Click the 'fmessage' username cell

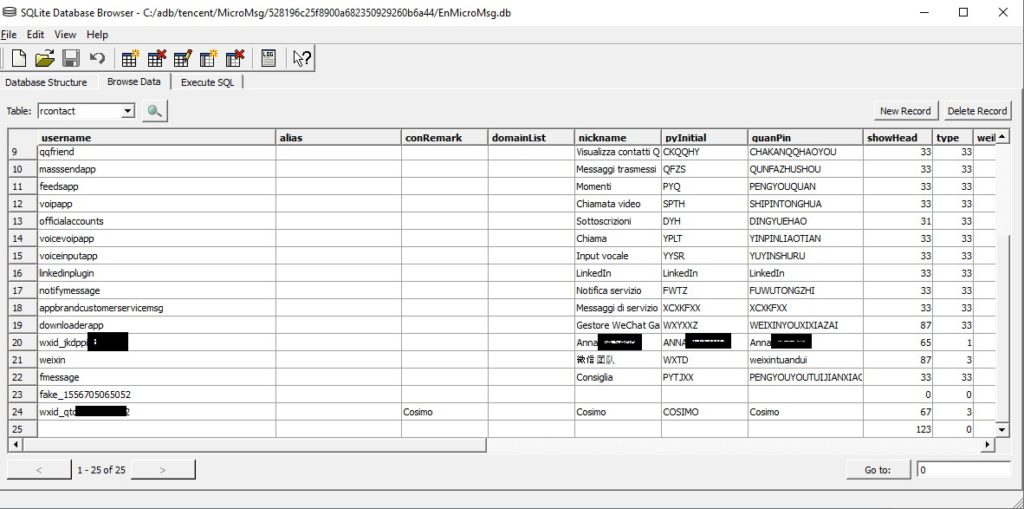pos(157,377)
